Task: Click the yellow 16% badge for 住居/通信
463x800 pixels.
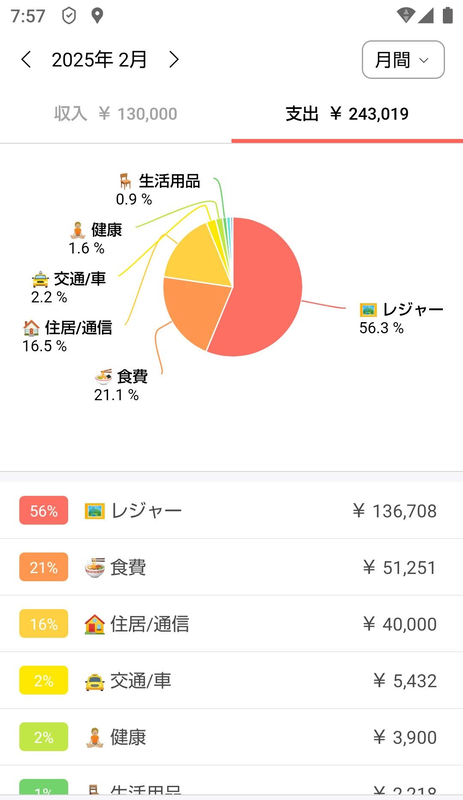Action: pos(43,623)
